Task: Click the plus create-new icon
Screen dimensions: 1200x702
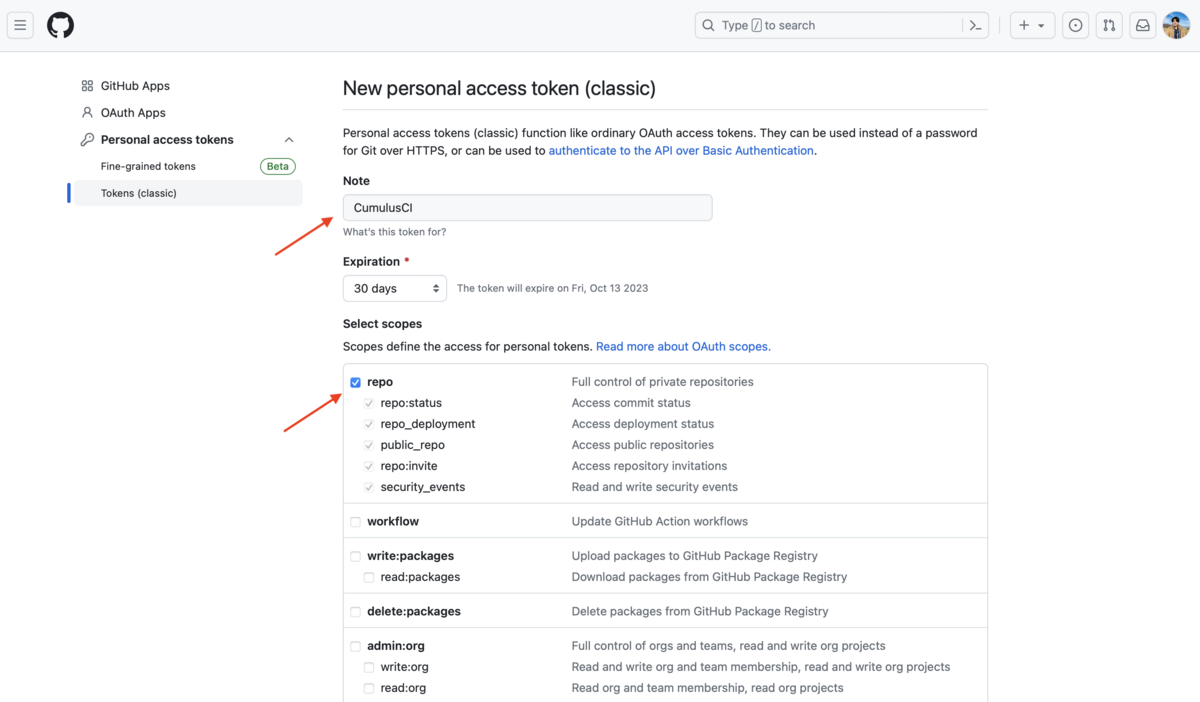Action: point(1024,25)
